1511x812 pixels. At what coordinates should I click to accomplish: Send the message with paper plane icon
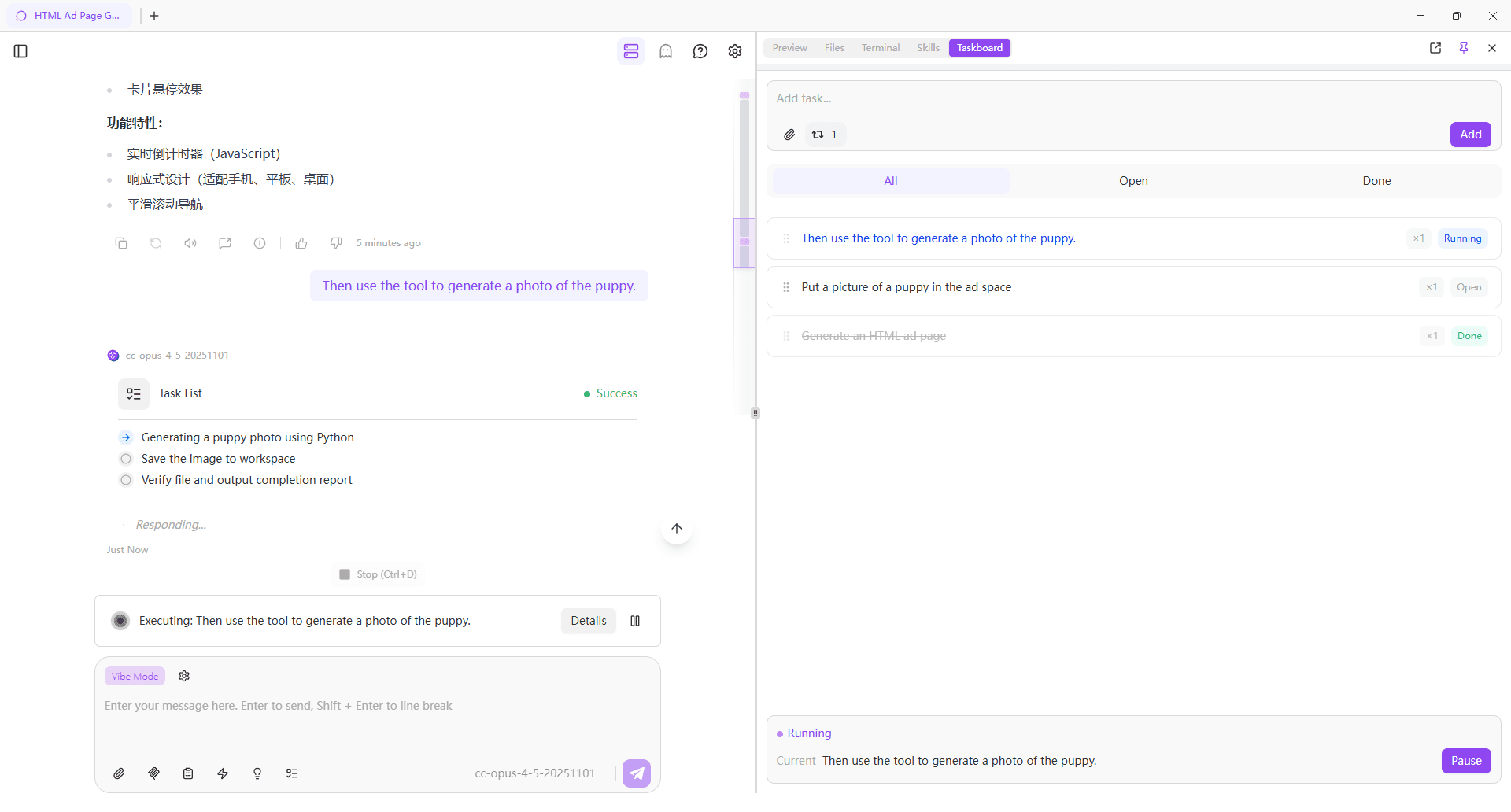tap(637, 773)
